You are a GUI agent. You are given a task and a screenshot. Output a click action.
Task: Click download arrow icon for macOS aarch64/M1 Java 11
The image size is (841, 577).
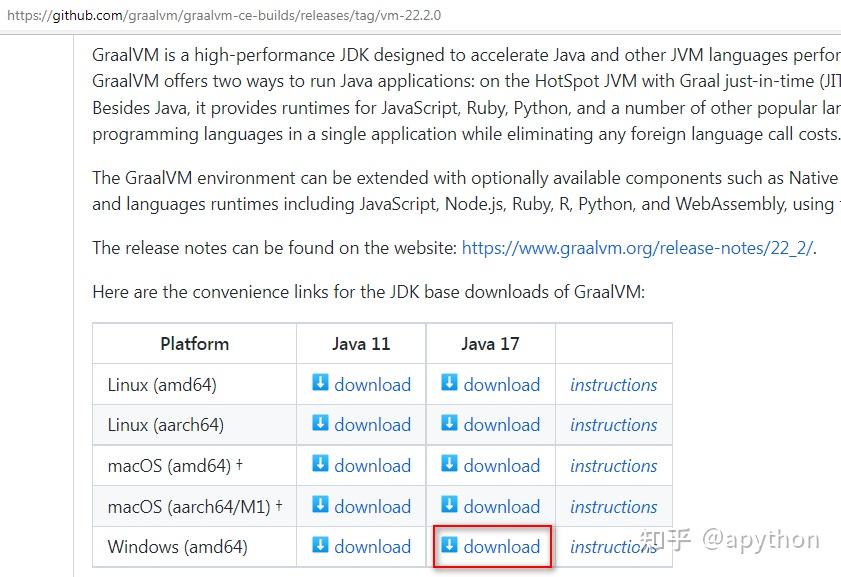tap(320, 505)
